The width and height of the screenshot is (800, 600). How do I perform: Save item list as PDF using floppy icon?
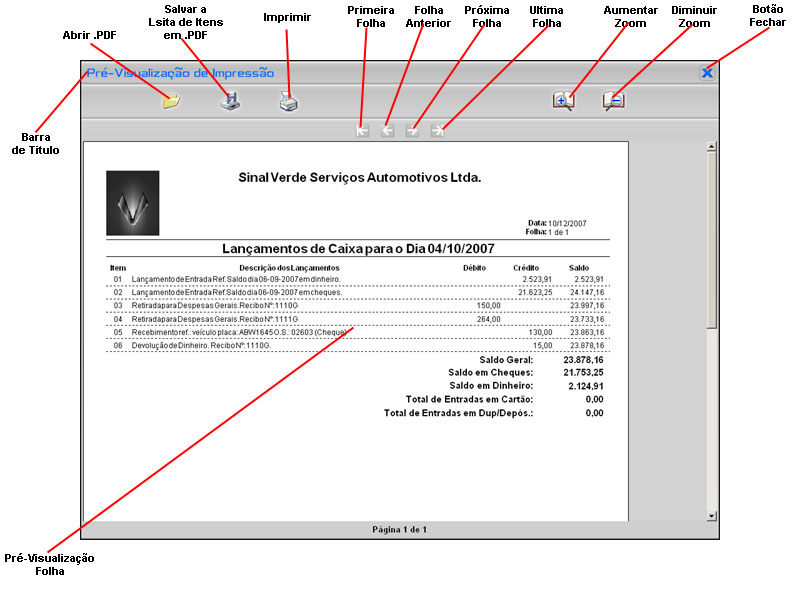(230, 101)
